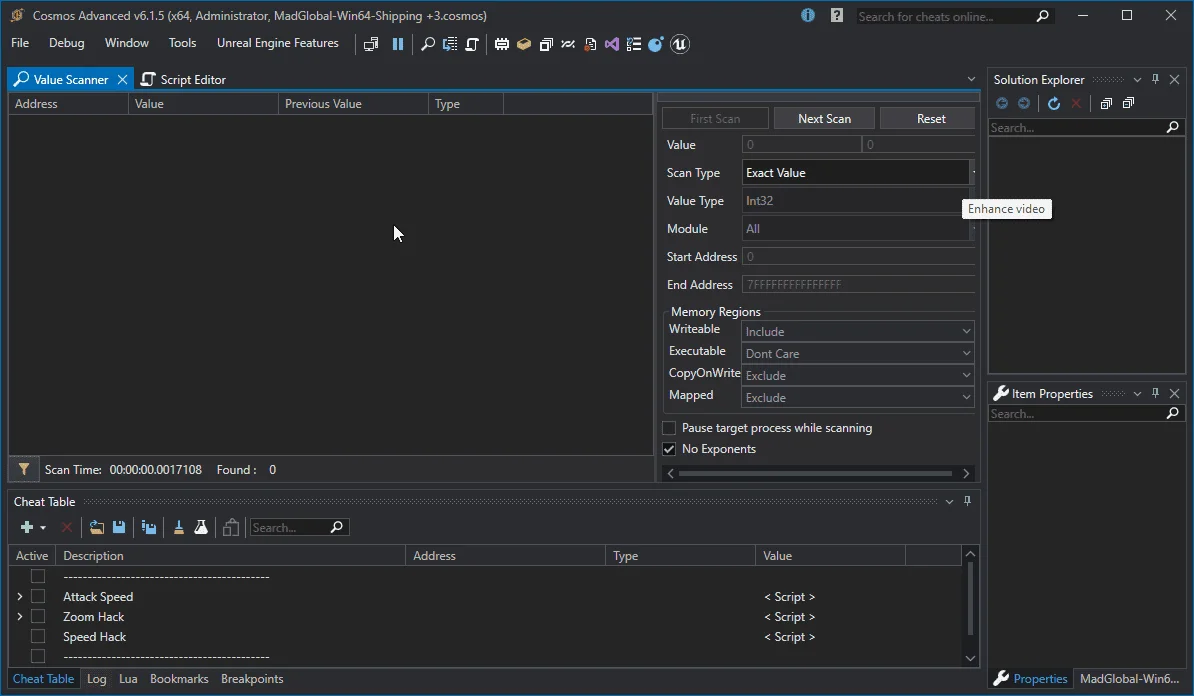Add a new cheat table entry with plus icon
Image resolution: width=1194 pixels, height=696 pixels.
pyautogui.click(x=27, y=527)
